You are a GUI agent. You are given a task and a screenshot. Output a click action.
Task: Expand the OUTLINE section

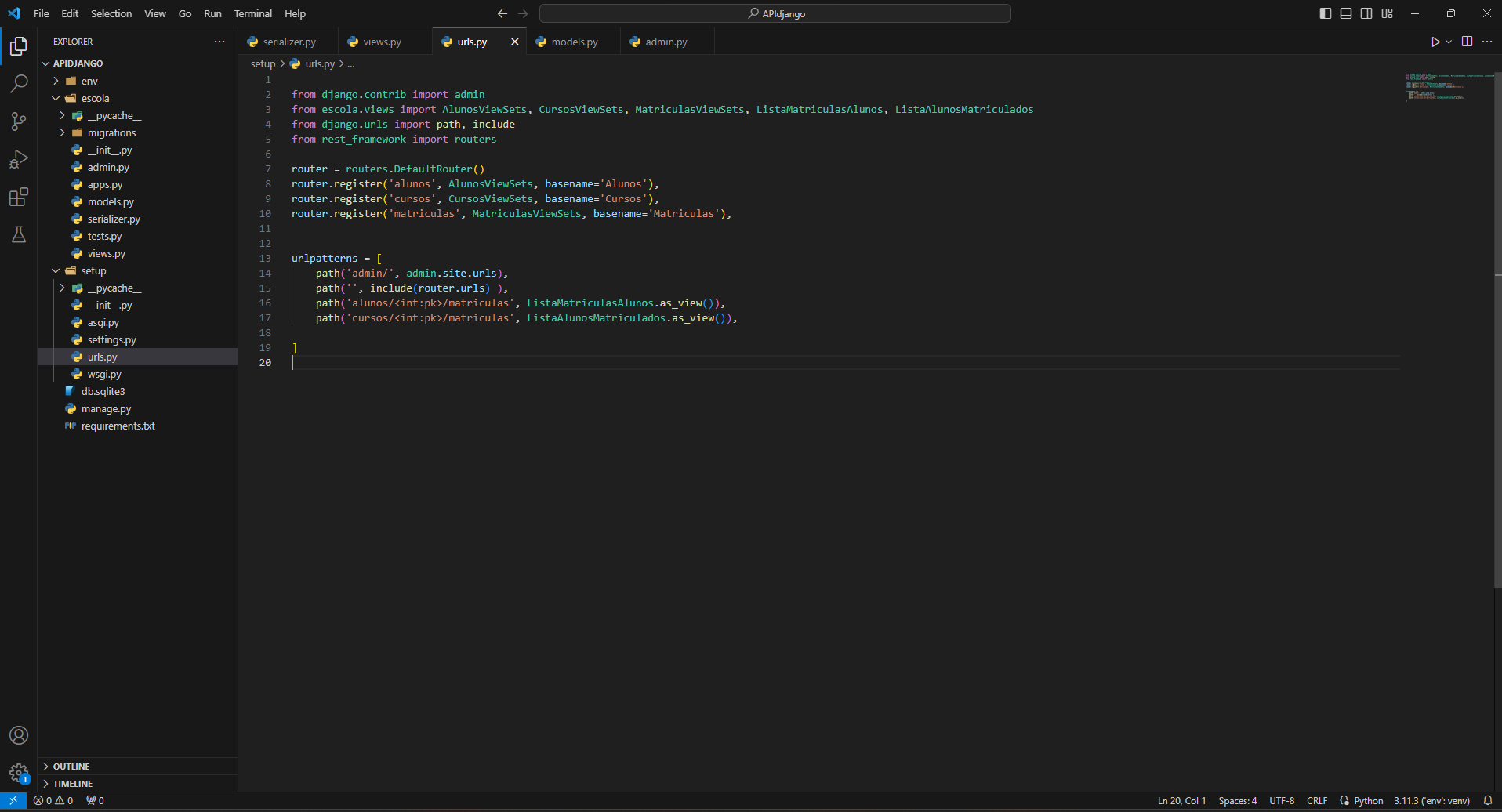coord(138,767)
